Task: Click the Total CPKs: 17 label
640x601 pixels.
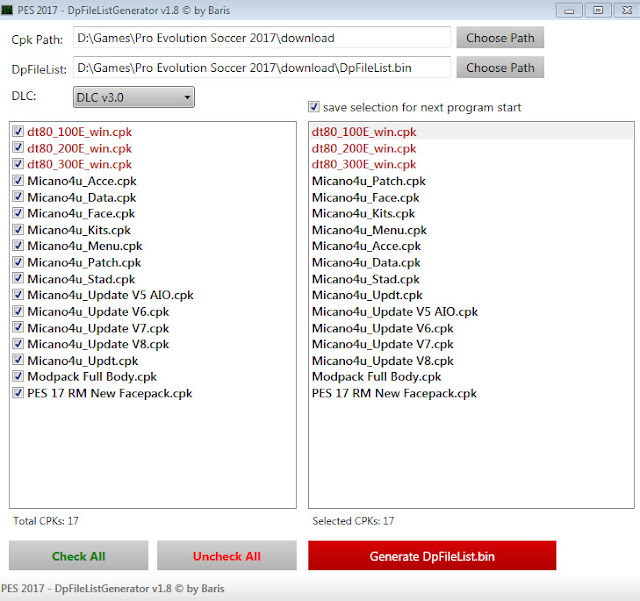Action: pyautogui.click(x=46, y=521)
